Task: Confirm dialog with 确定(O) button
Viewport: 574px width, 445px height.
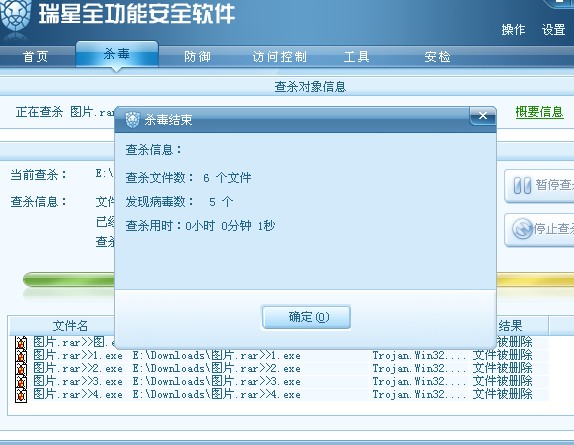Action: (x=306, y=317)
